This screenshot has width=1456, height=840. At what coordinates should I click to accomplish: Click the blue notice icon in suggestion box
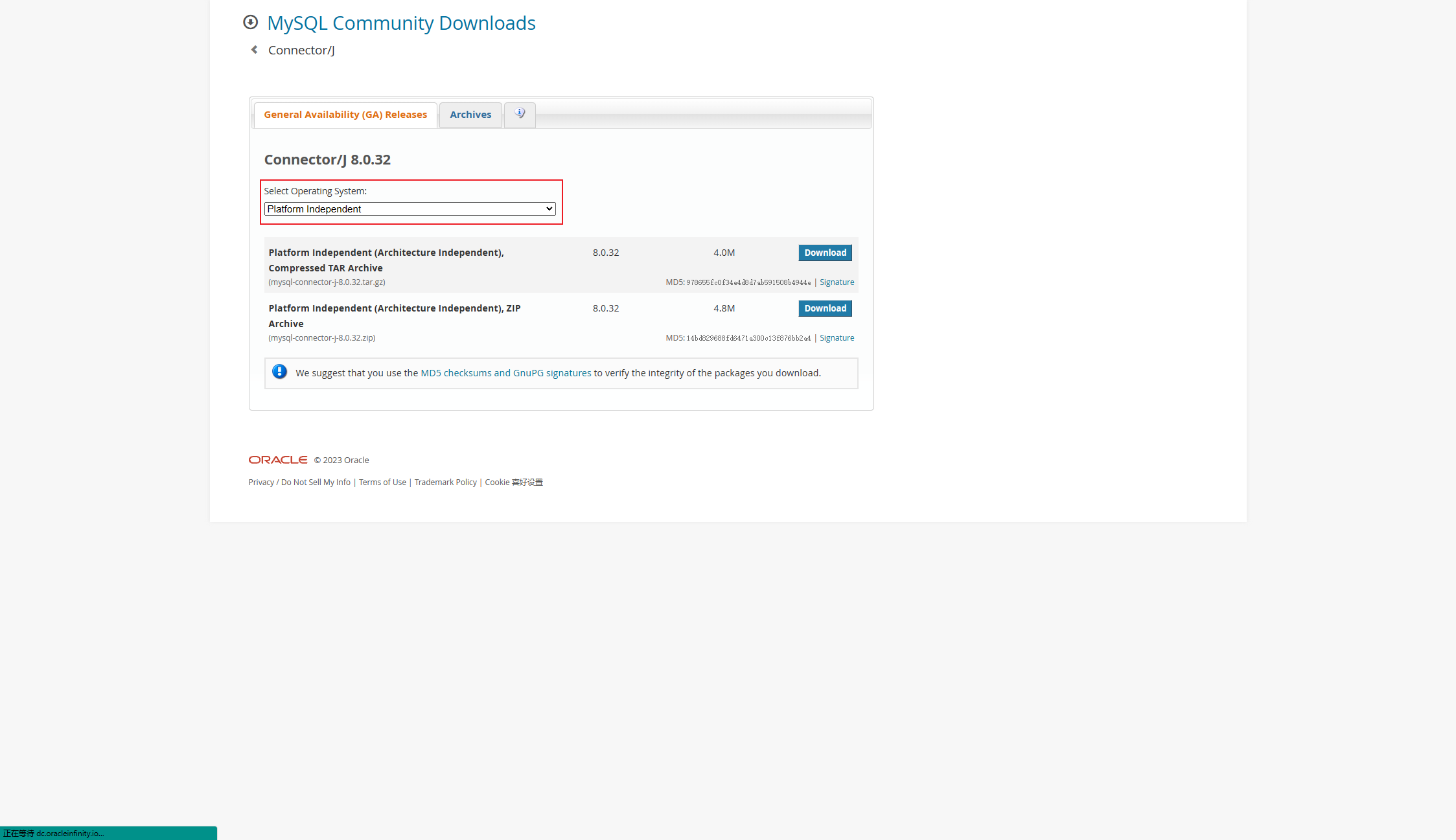[x=279, y=372]
